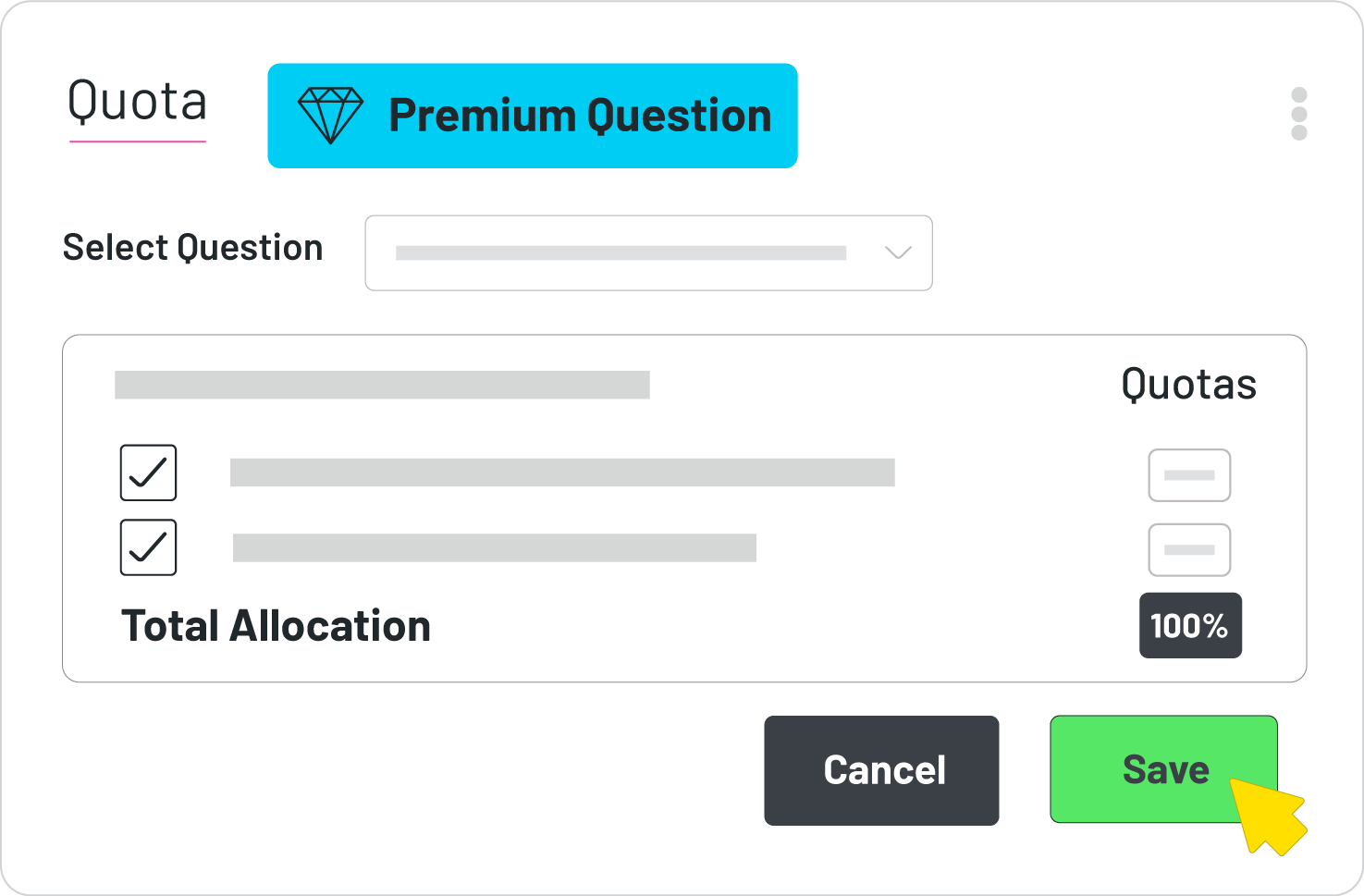
Task: Select the second answer option text
Action: point(495,547)
